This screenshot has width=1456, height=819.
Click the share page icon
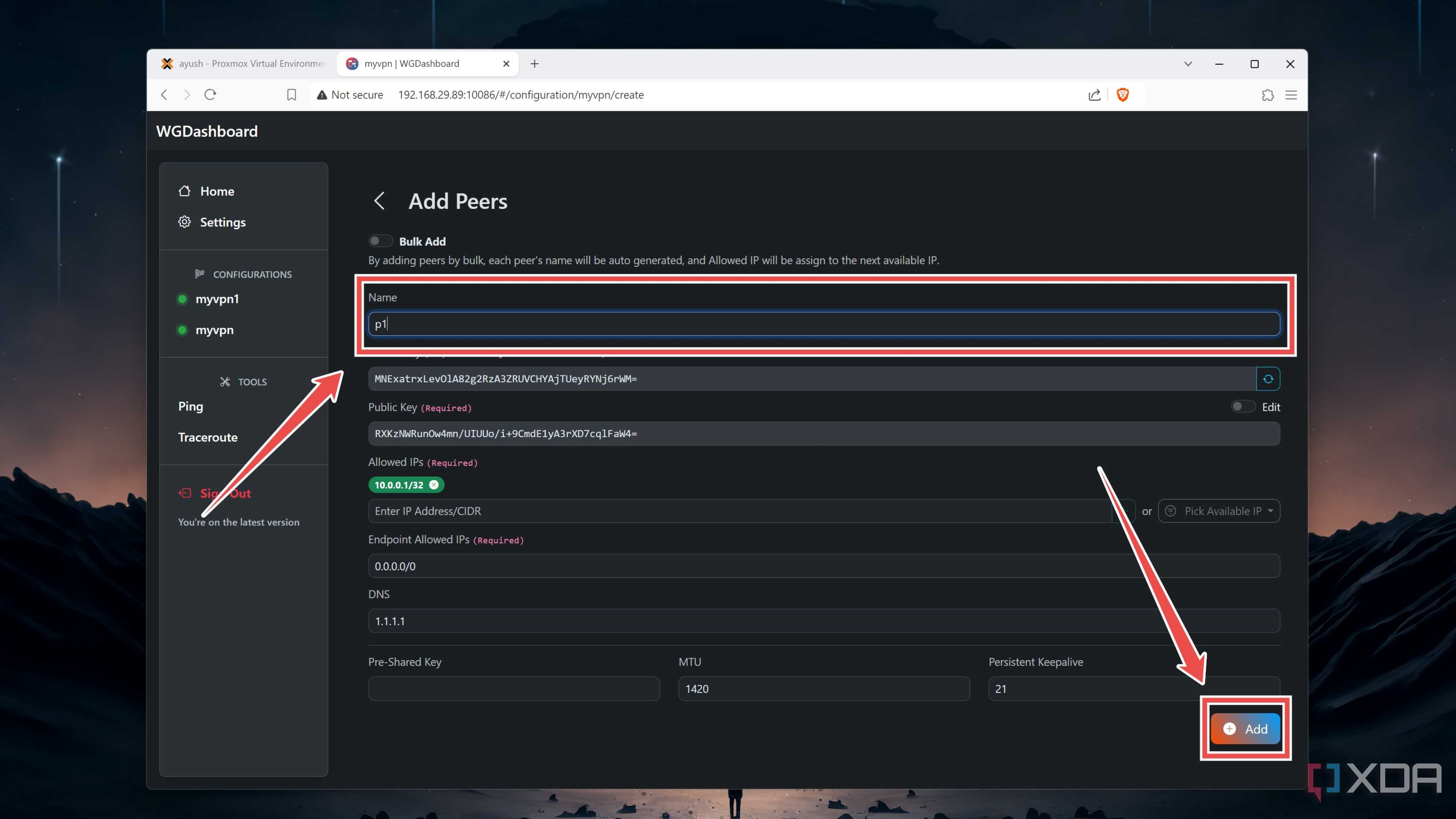[1094, 94]
